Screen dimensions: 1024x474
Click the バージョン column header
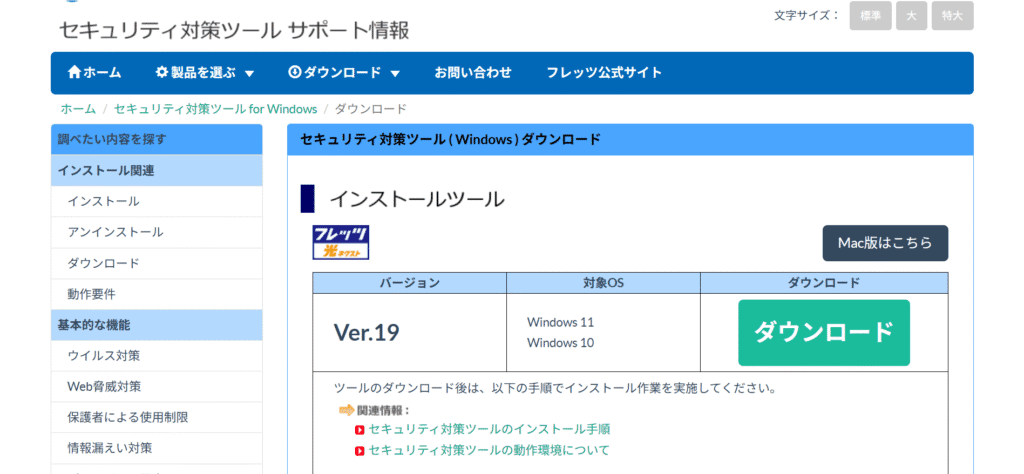pyautogui.click(x=409, y=283)
